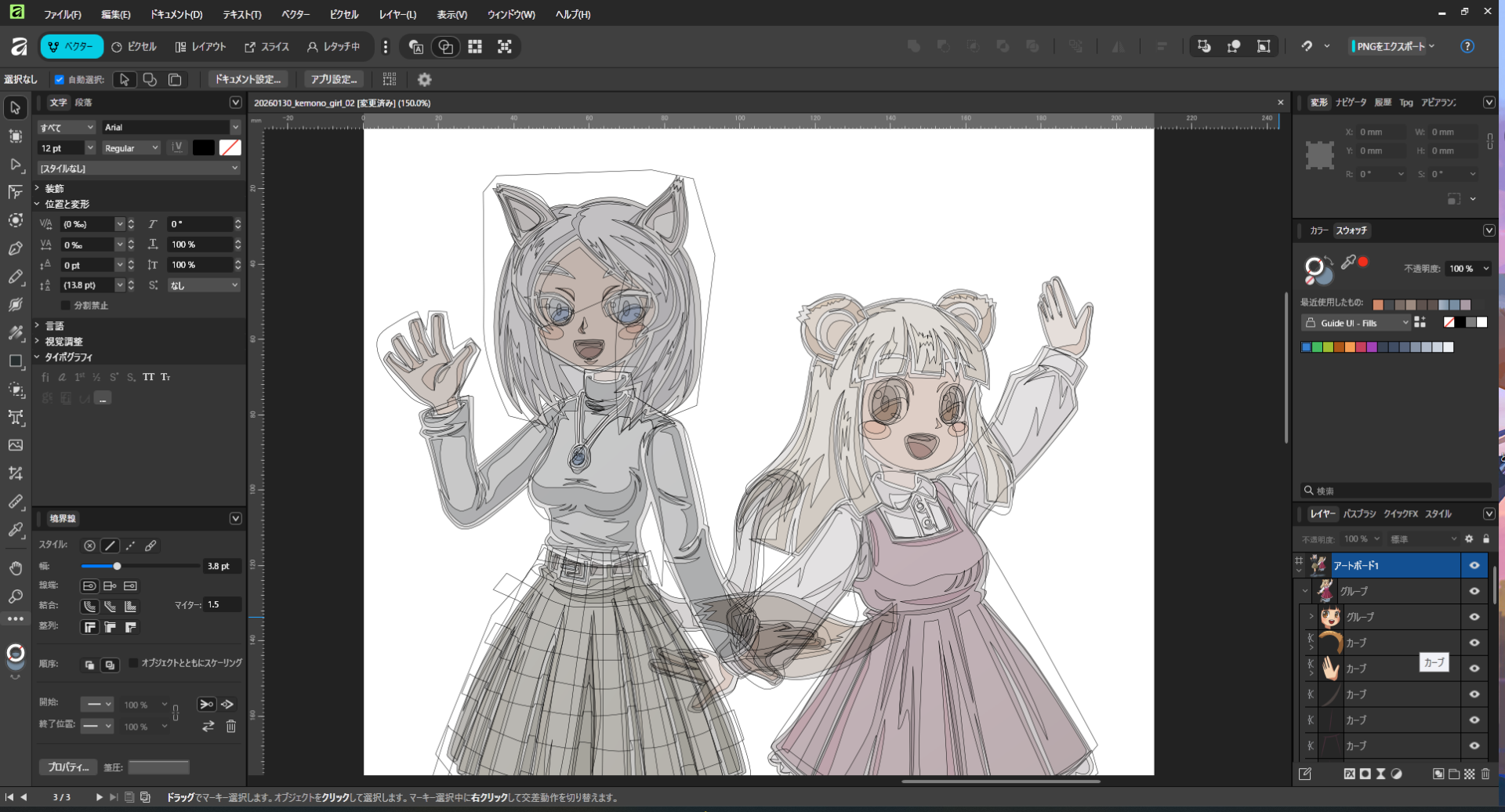Select the Node tool
The width and height of the screenshot is (1505, 812).
pos(15,164)
